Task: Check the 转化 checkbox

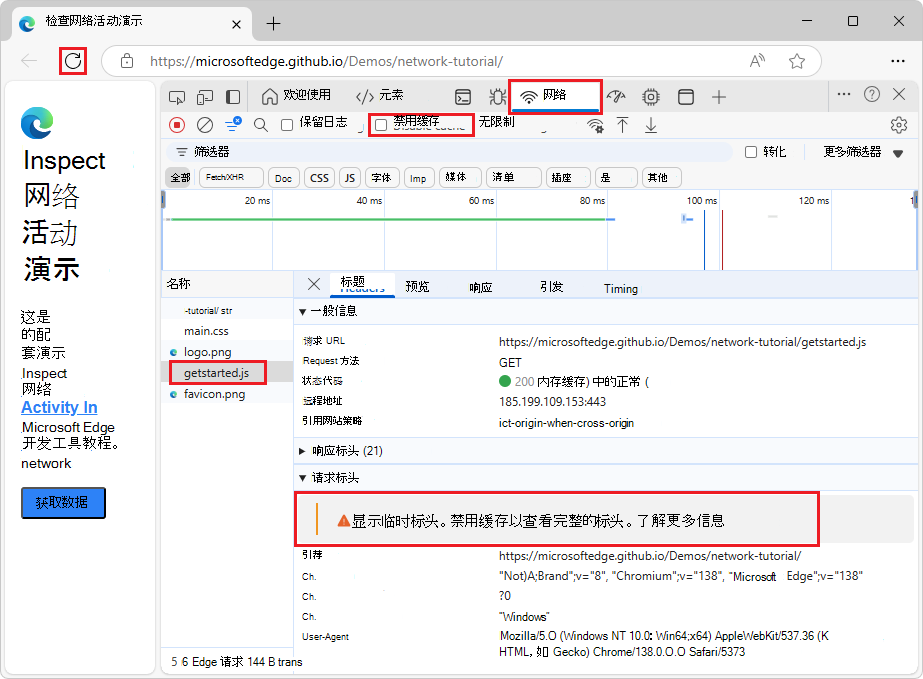Action: point(751,152)
